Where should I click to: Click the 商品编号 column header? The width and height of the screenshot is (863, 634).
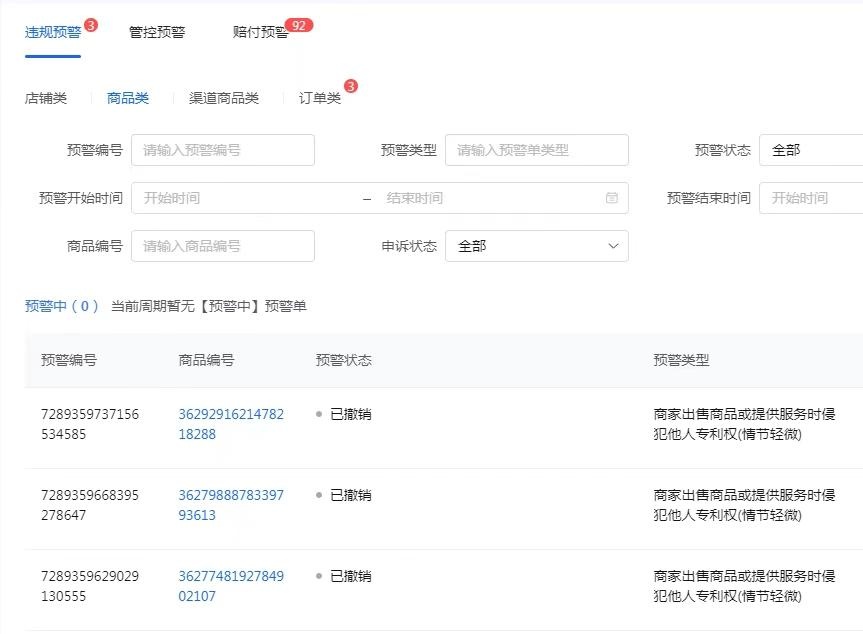206,360
